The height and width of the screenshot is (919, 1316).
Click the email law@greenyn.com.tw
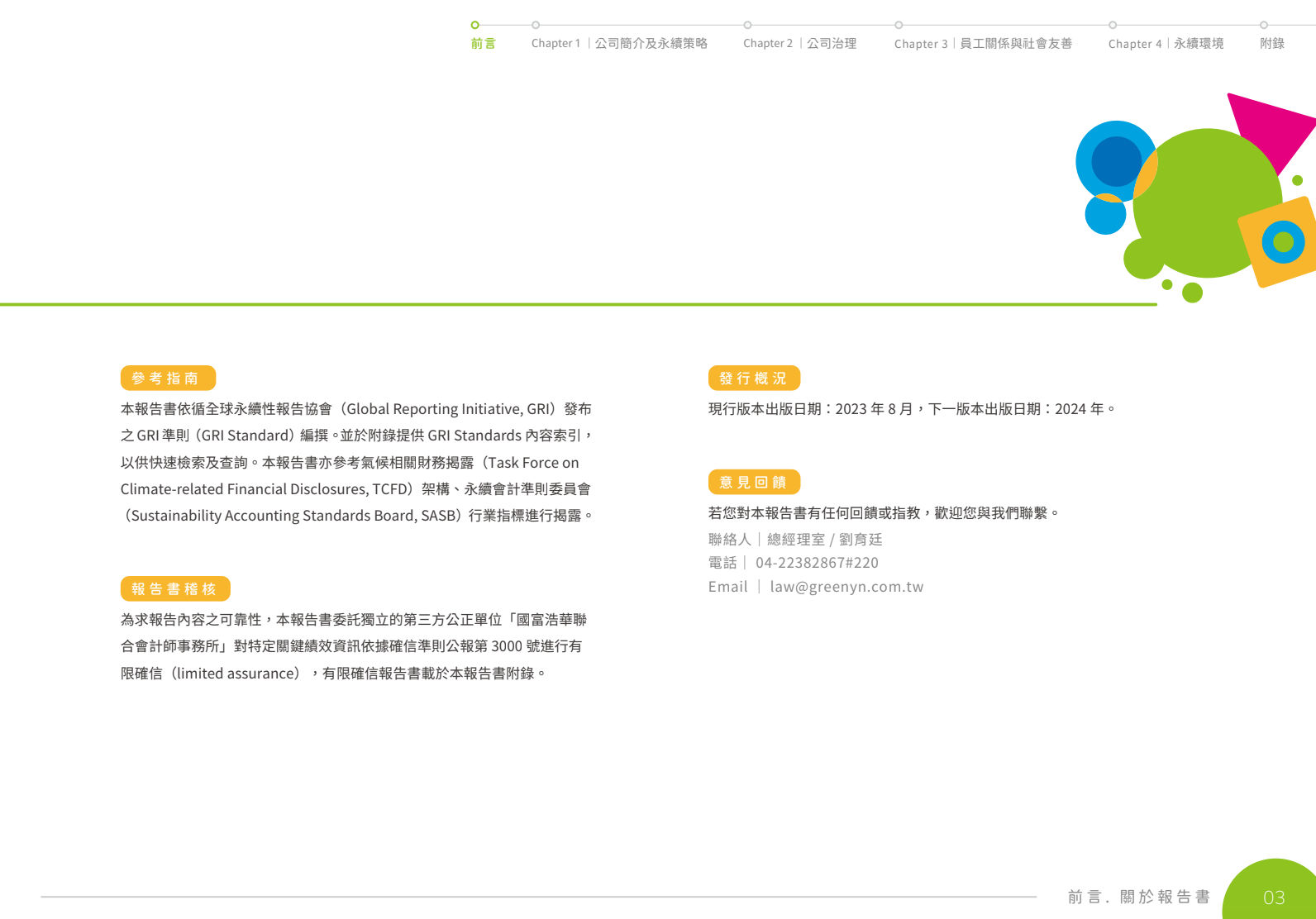[846, 587]
